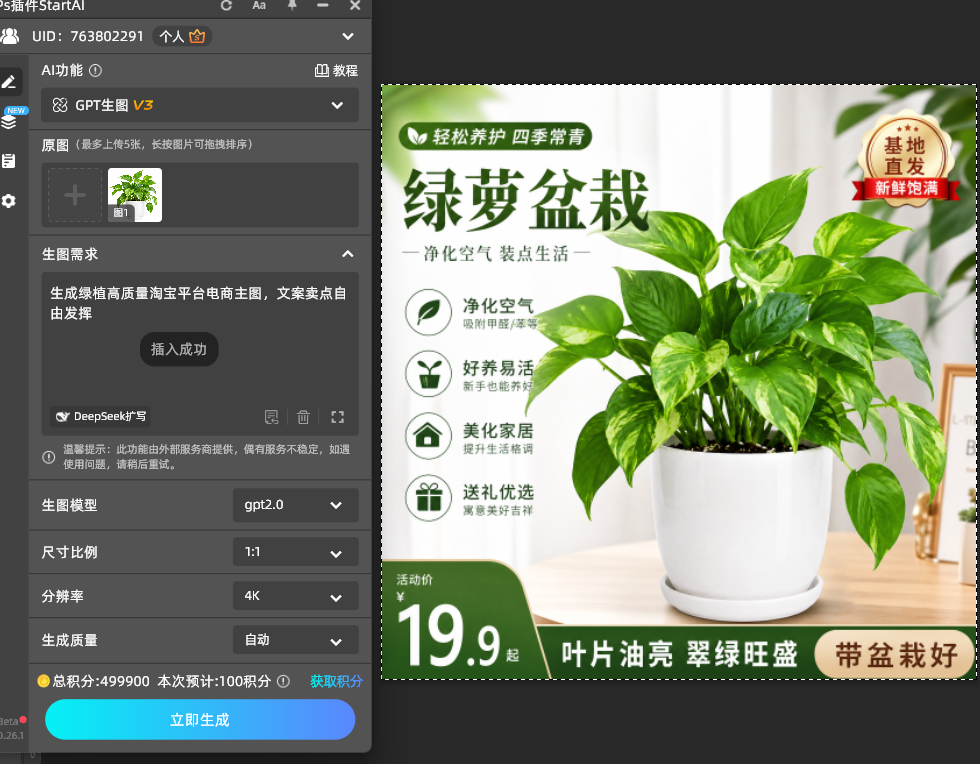This screenshot has width=980, height=764.
Task: Open the pencil edit tab in the sidebar
Action: tap(9, 82)
